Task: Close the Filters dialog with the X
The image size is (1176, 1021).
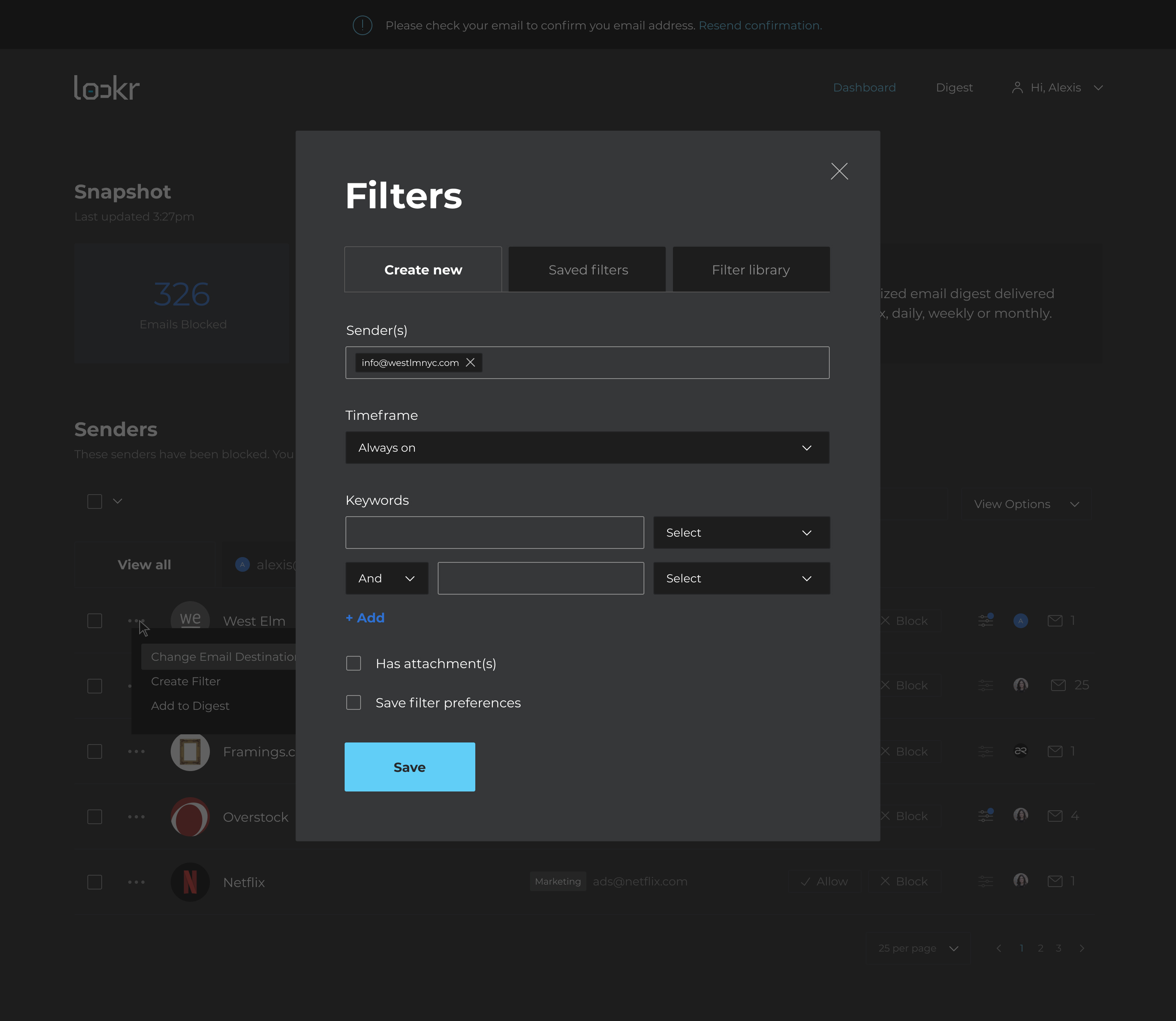Action: (x=839, y=171)
